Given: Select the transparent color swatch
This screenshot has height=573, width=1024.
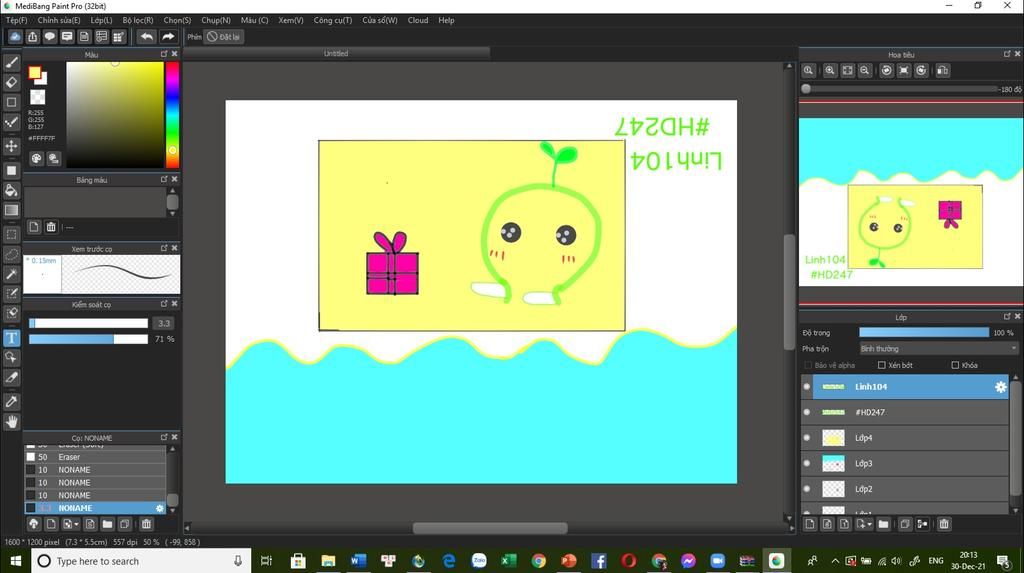Looking at the screenshot, I should point(38,97).
